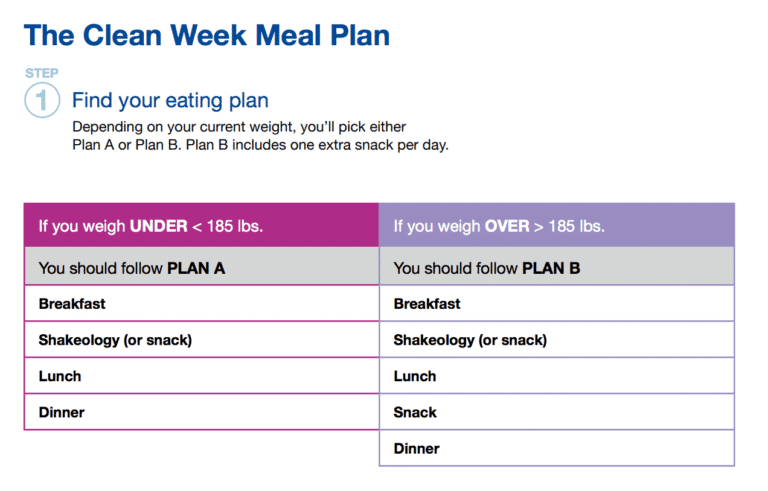The image size is (768, 491).
Task: Click the Plan B includes extra snack sentence
Action: click(317, 145)
